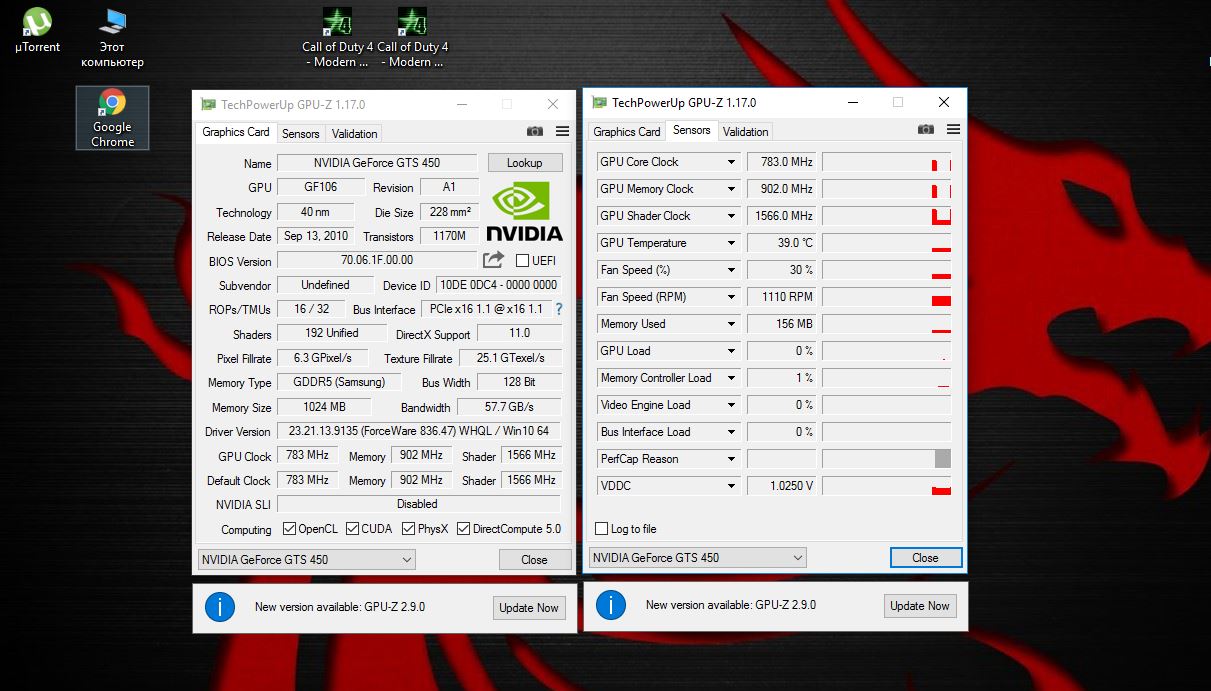Click the Lookup button
Viewport: 1211px width, 691px height.
(525, 163)
